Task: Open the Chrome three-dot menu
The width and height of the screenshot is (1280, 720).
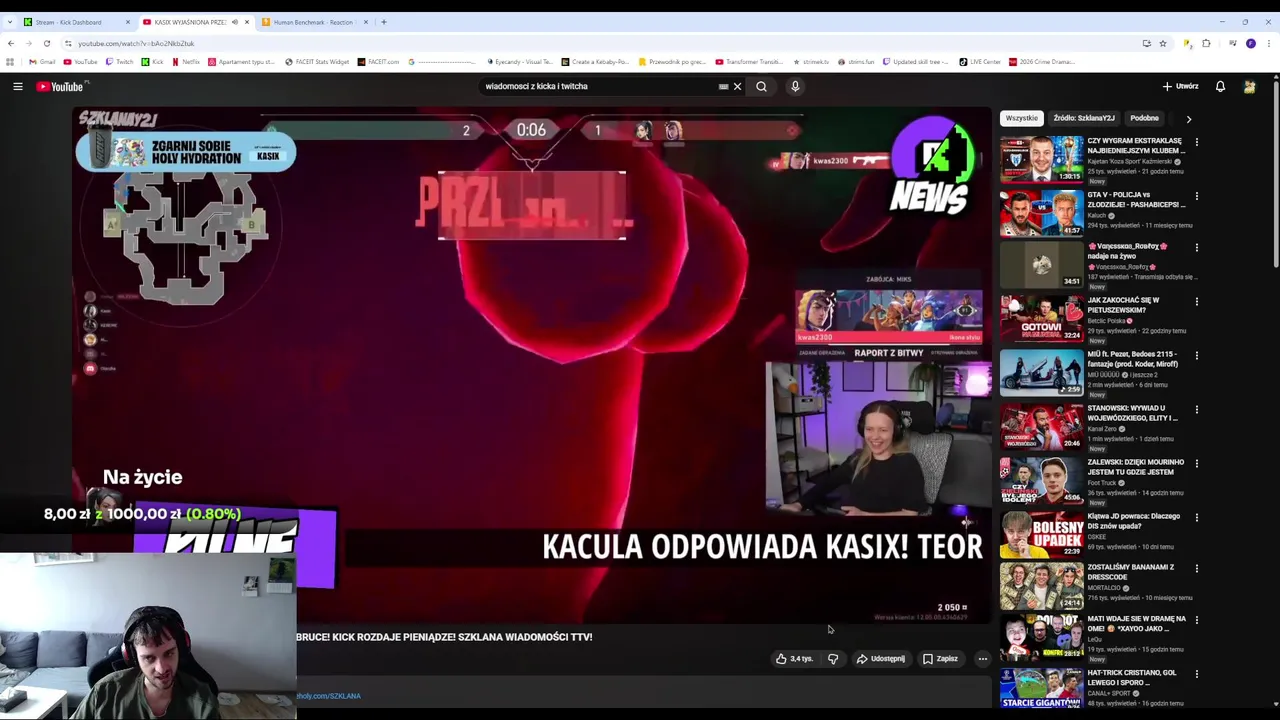Action: [x=1269, y=43]
